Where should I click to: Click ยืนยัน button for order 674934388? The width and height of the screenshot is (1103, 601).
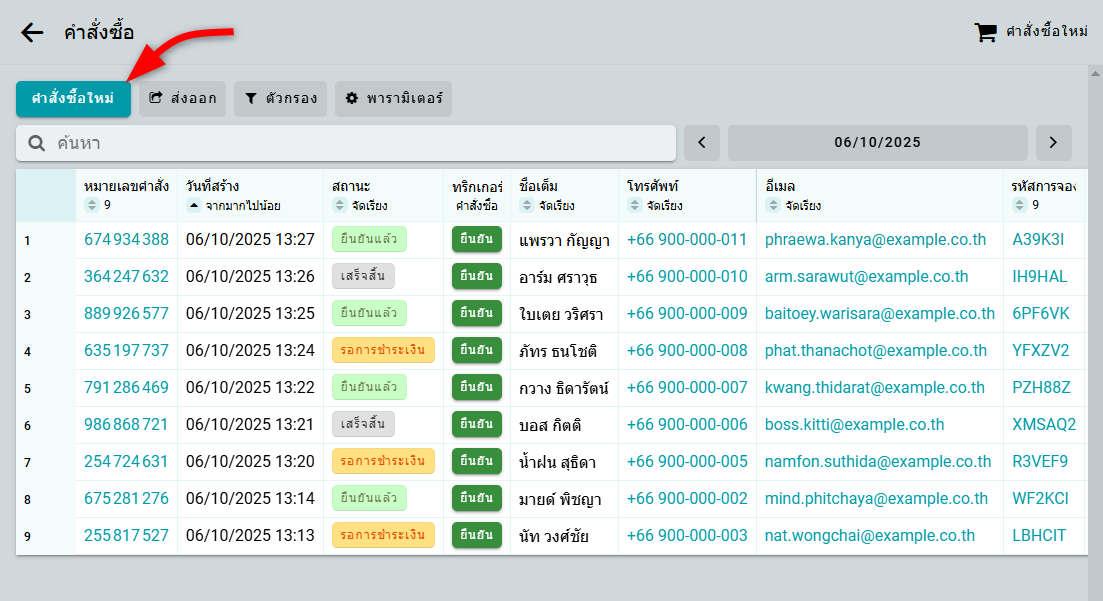(476, 240)
